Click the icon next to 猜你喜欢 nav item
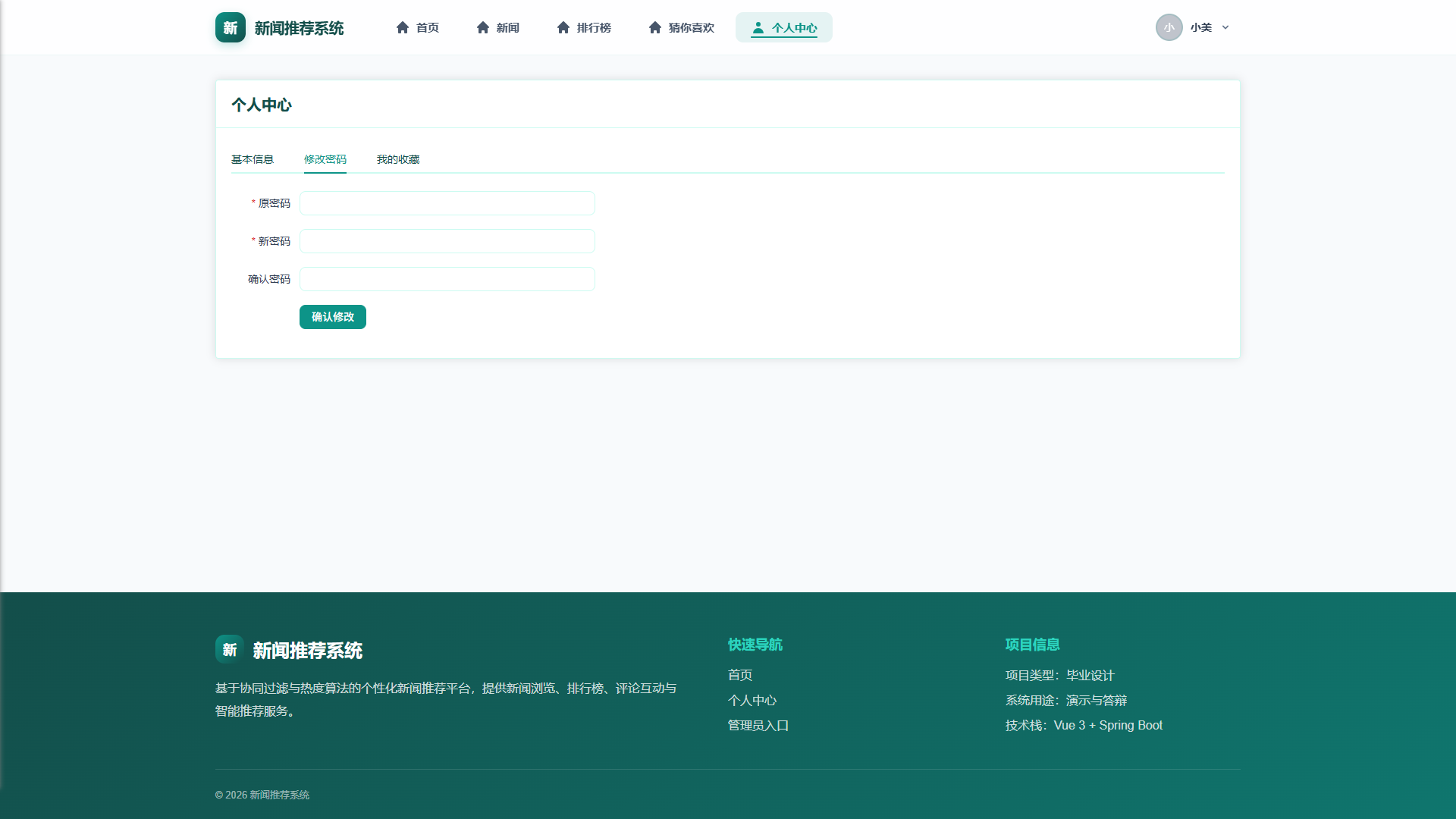Viewport: 1456px width, 819px height. [x=655, y=27]
